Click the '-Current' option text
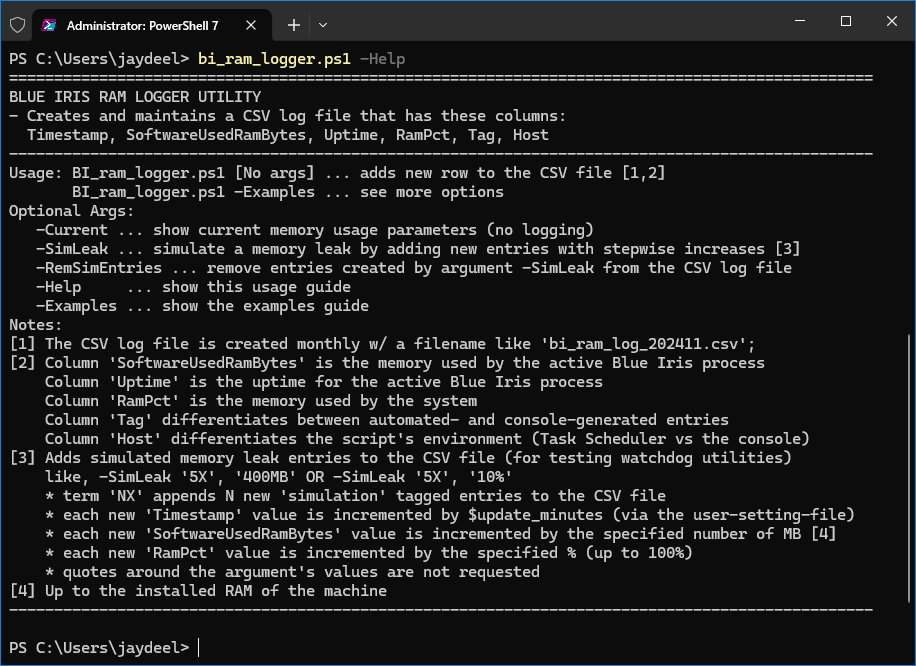The height and width of the screenshot is (666, 916). 72,230
